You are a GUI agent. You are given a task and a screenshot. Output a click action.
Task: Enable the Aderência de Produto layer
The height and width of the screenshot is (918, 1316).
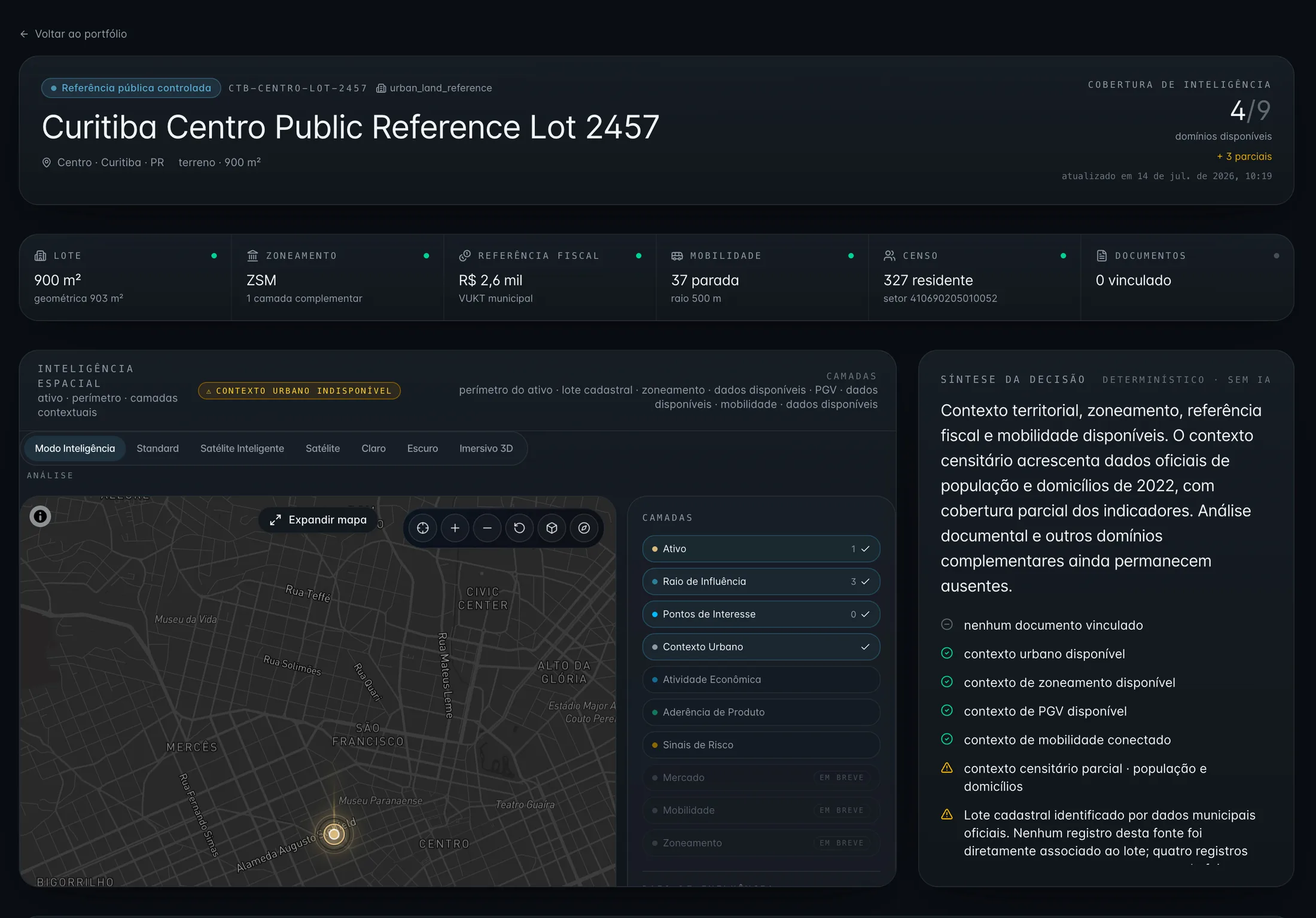point(761,712)
